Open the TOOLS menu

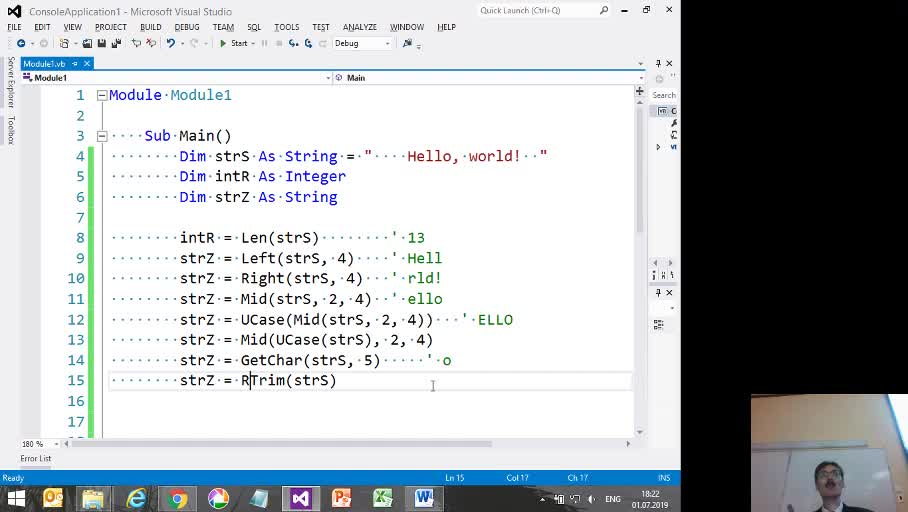point(287,27)
